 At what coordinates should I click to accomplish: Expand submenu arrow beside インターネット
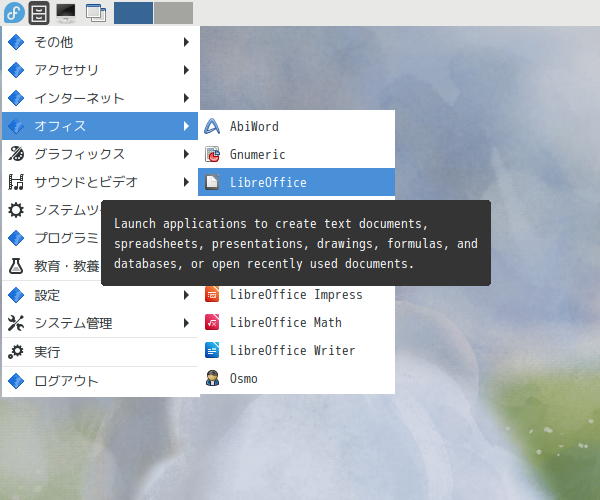[186, 98]
